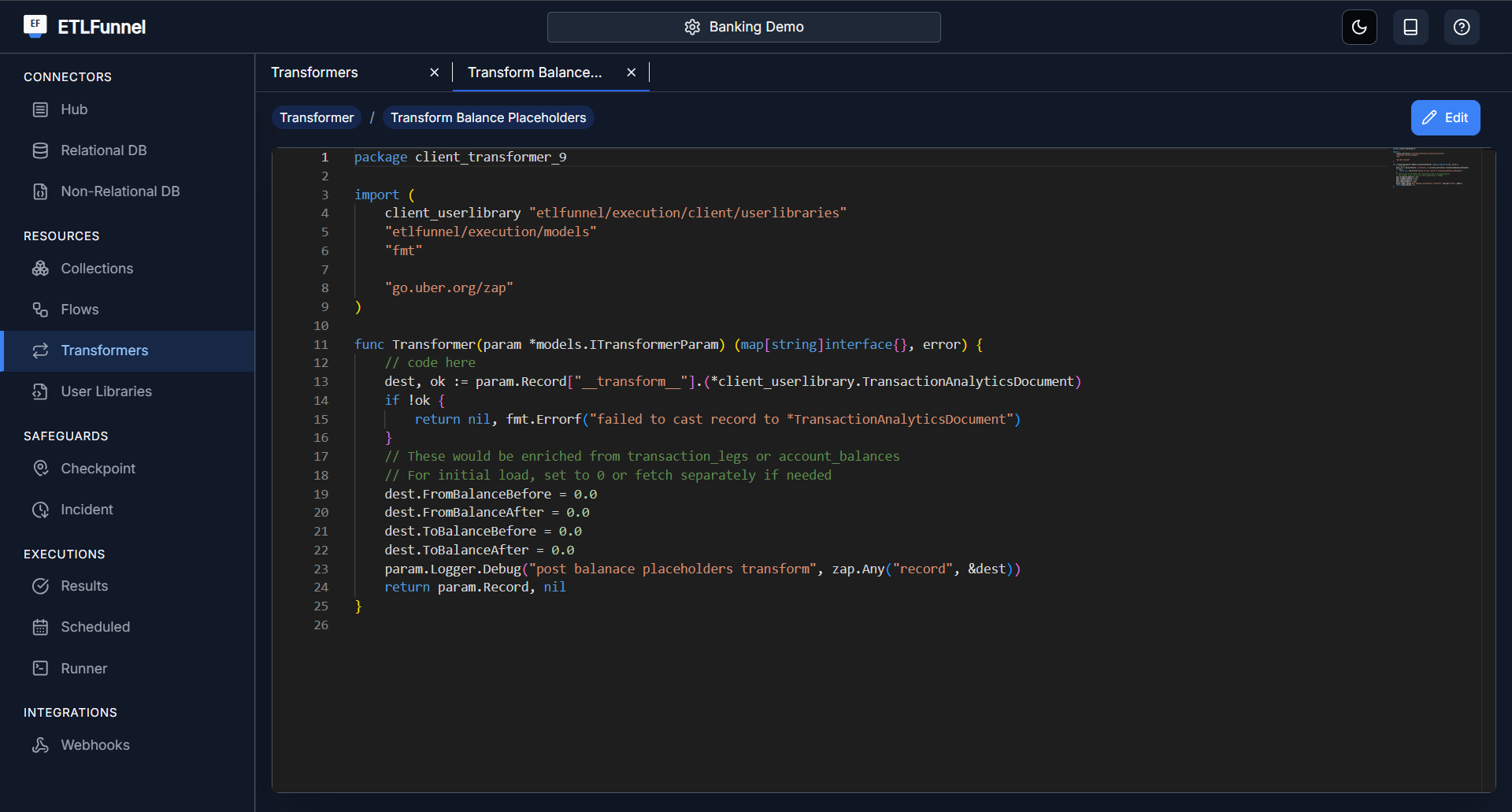This screenshot has width=1512, height=812.
Task: Show execution Results
Action: click(x=84, y=586)
